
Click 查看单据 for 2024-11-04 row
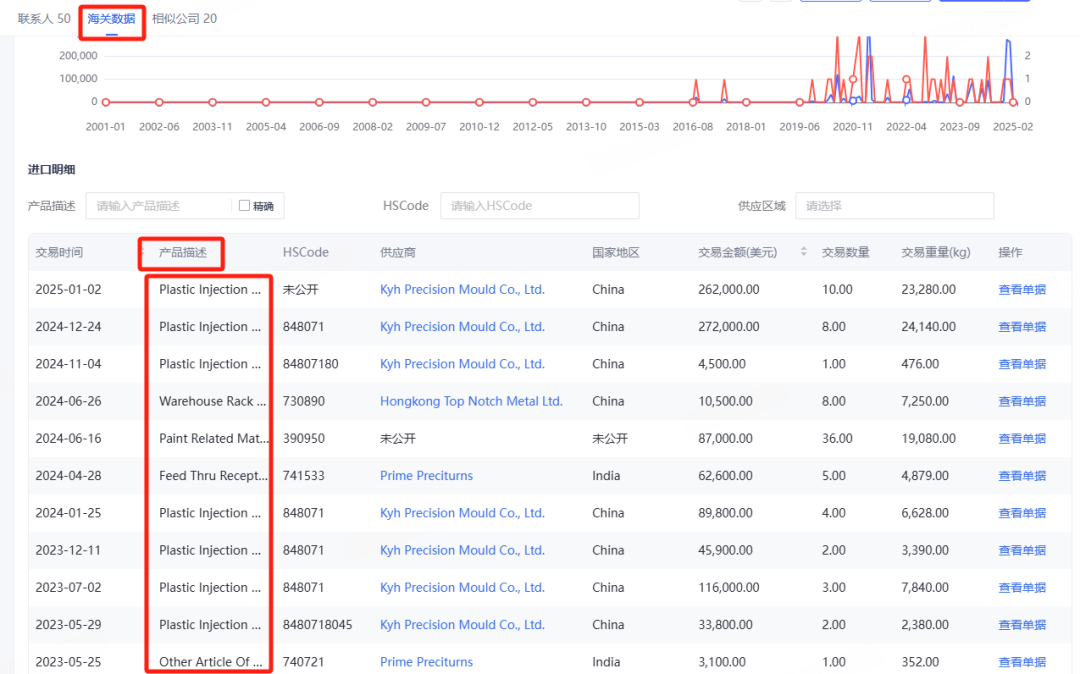[1022, 364]
